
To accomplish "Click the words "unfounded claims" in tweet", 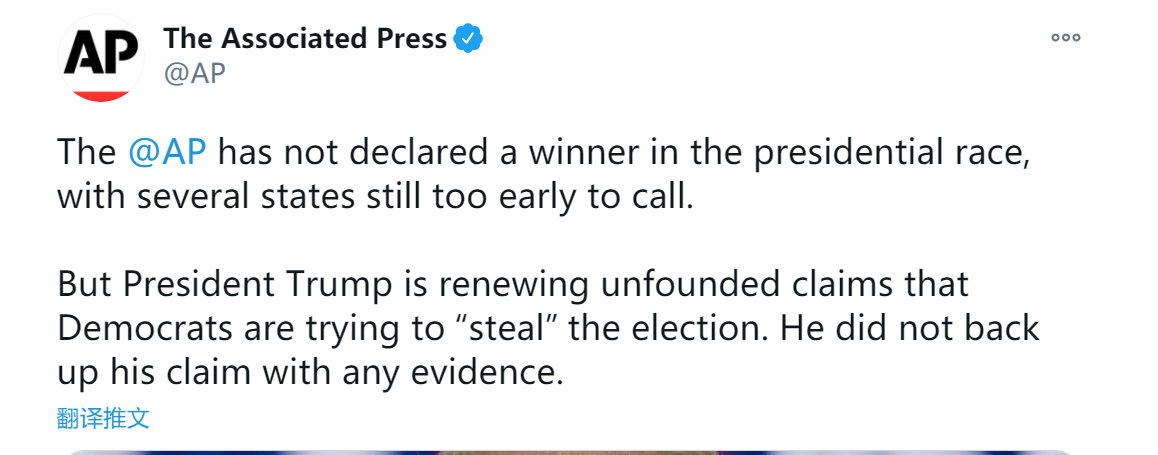I will (727, 284).
